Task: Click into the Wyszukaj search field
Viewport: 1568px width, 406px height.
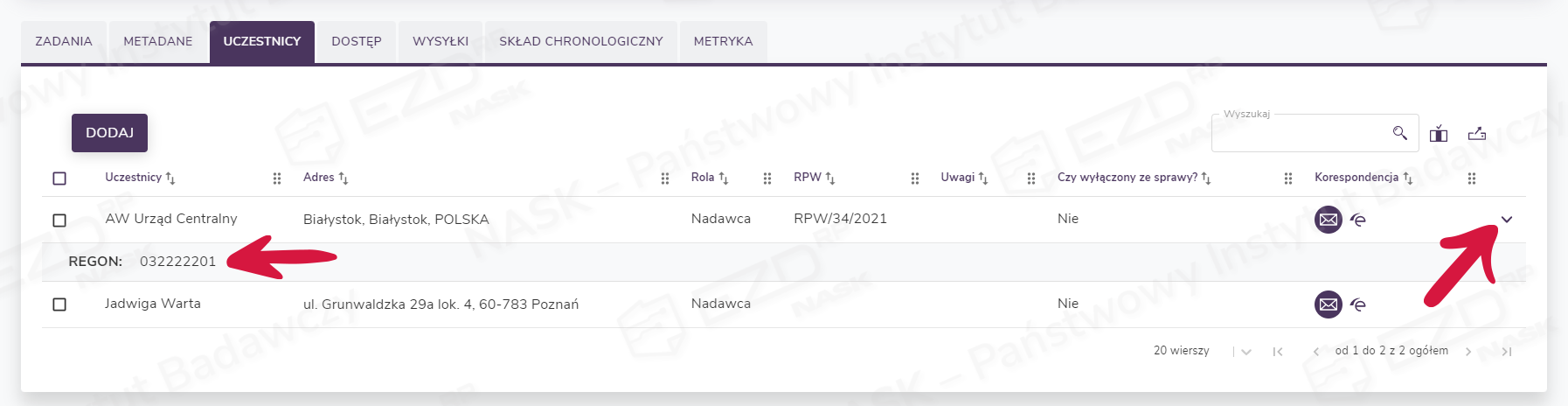Action: coord(1300,134)
